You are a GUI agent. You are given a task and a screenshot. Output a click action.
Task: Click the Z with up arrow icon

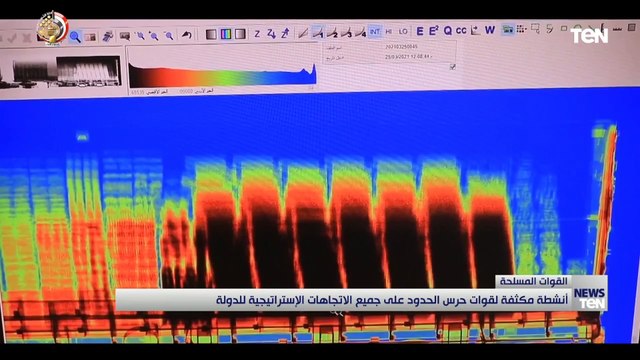[x=285, y=33]
